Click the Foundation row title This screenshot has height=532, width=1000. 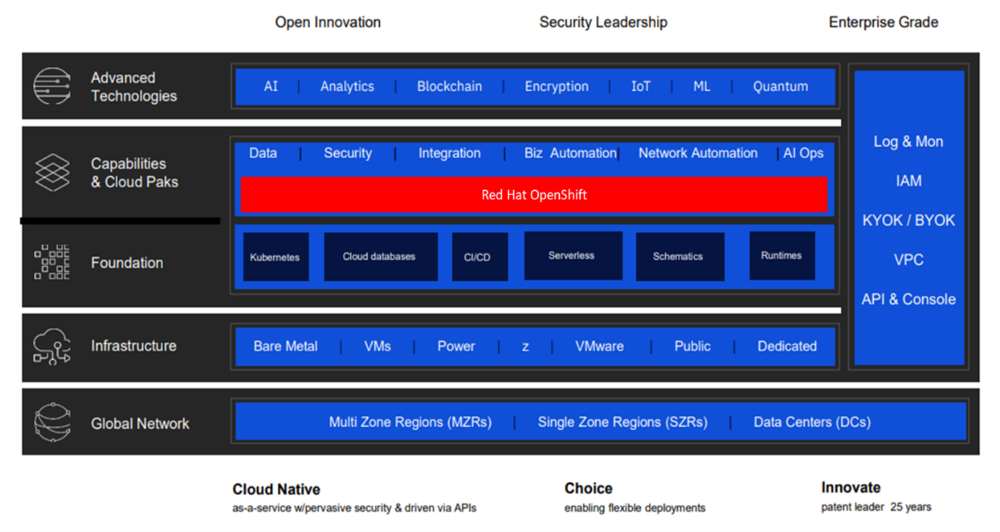pos(127,263)
